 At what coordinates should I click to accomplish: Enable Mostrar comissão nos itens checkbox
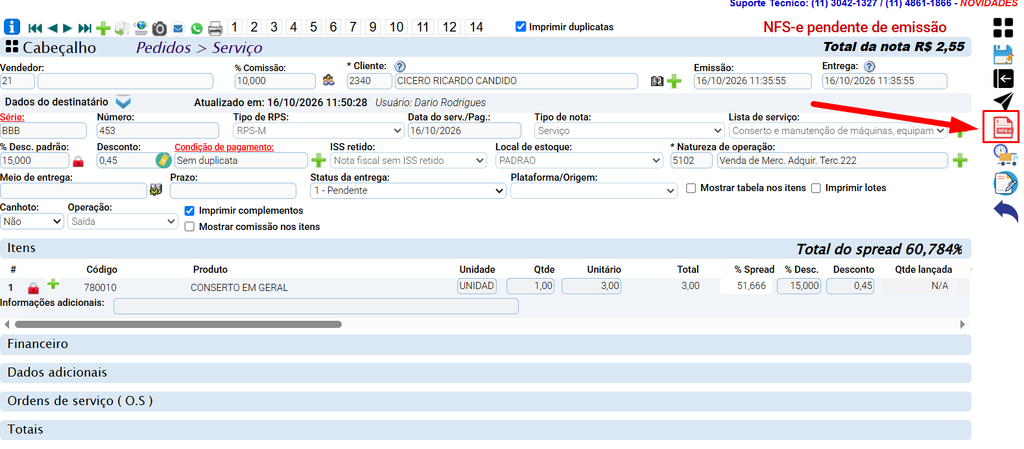189,227
